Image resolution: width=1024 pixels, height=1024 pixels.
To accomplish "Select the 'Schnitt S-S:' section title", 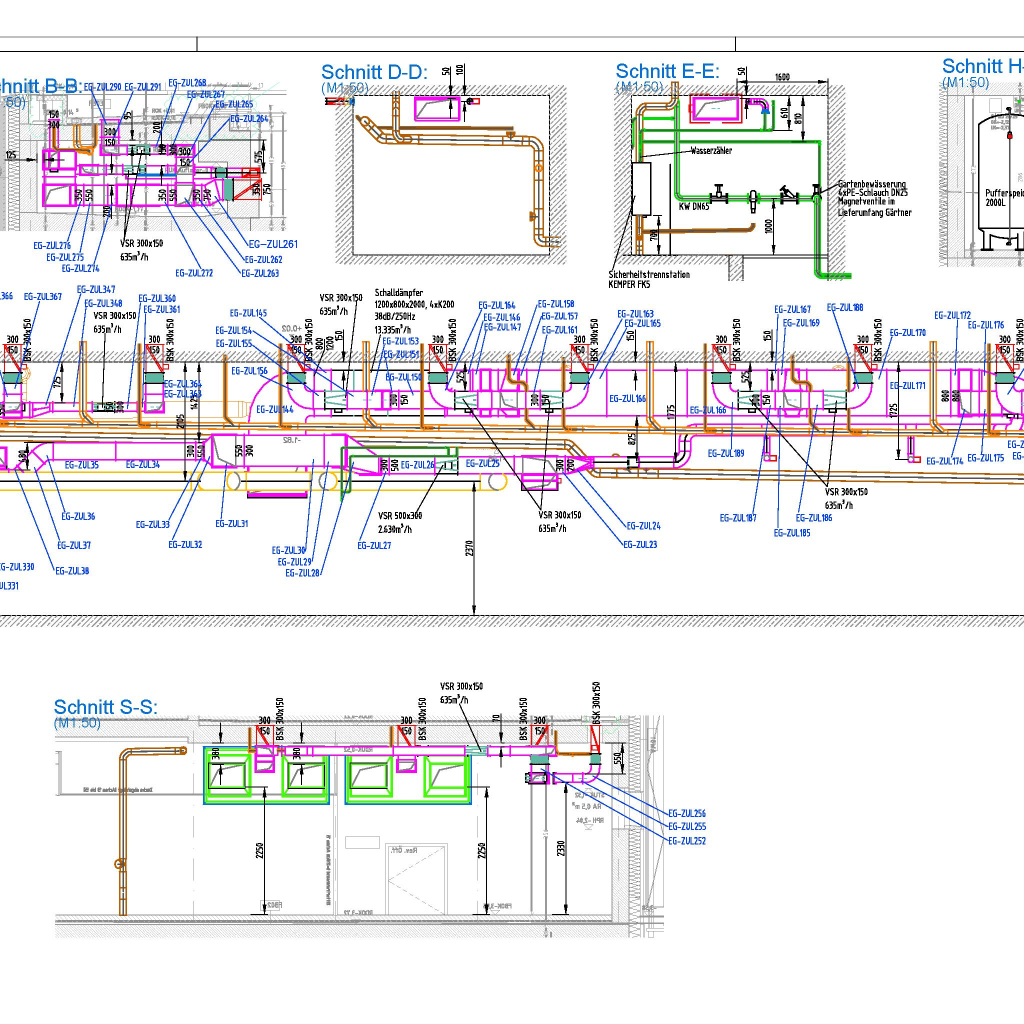I will (106, 708).
